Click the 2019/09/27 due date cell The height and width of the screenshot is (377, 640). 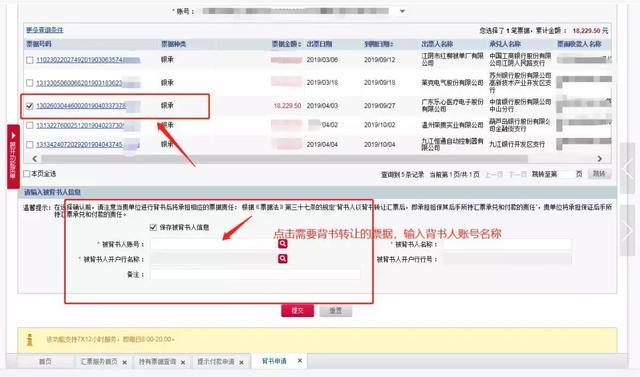380,106
